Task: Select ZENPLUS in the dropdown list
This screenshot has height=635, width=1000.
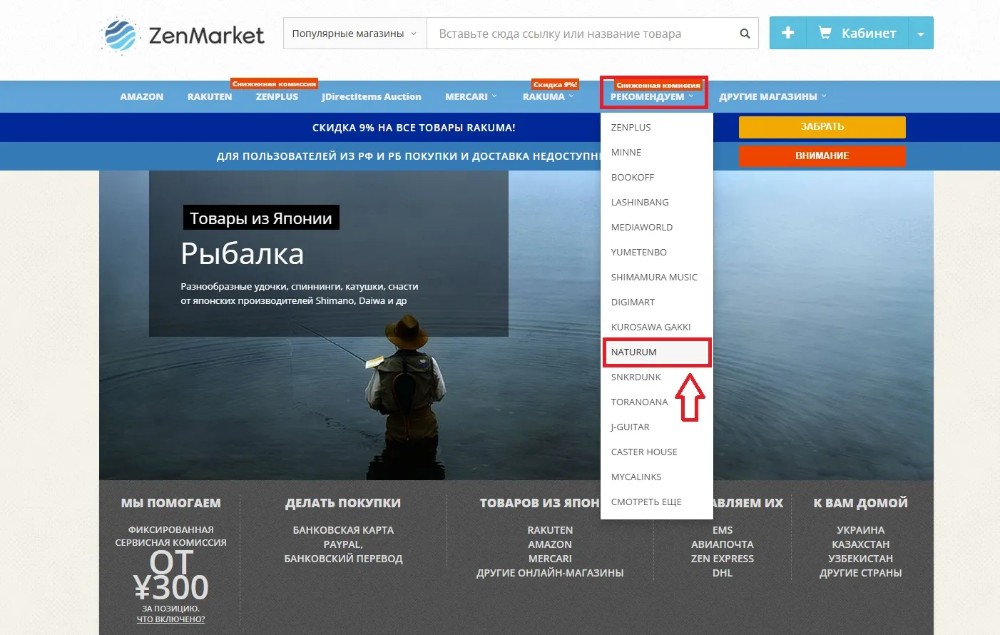Action: (x=656, y=128)
